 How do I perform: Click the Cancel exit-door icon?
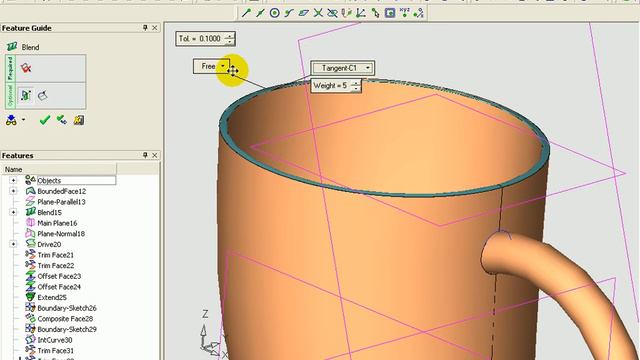(x=79, y=120)
